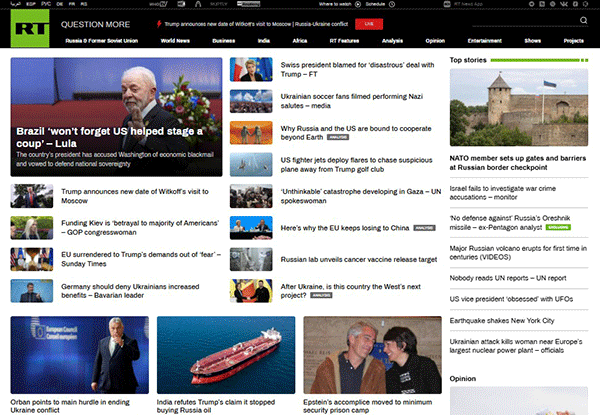Click the fortress image in Top stories
The height and width of the screenshot is (415, 600).
(x=519, y=107)
